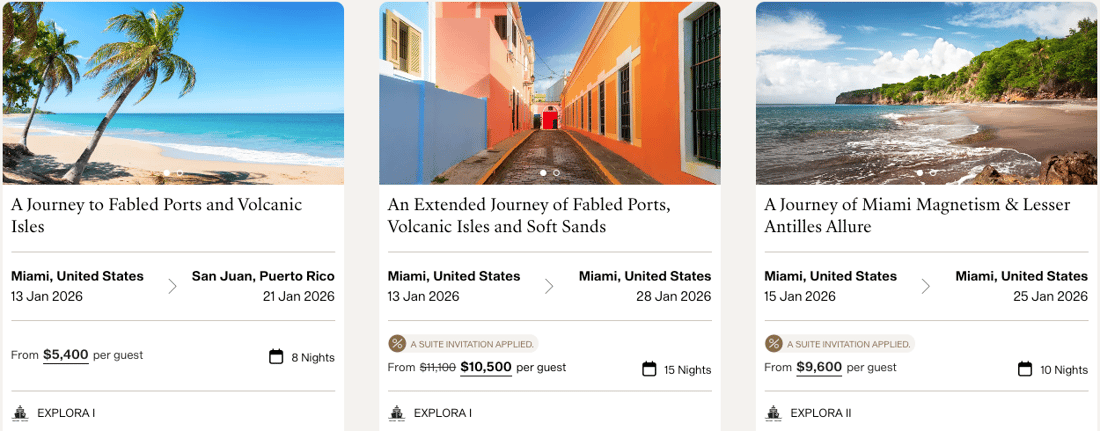Click the route arrow on the 25 Jan 2026 journey

926,286
